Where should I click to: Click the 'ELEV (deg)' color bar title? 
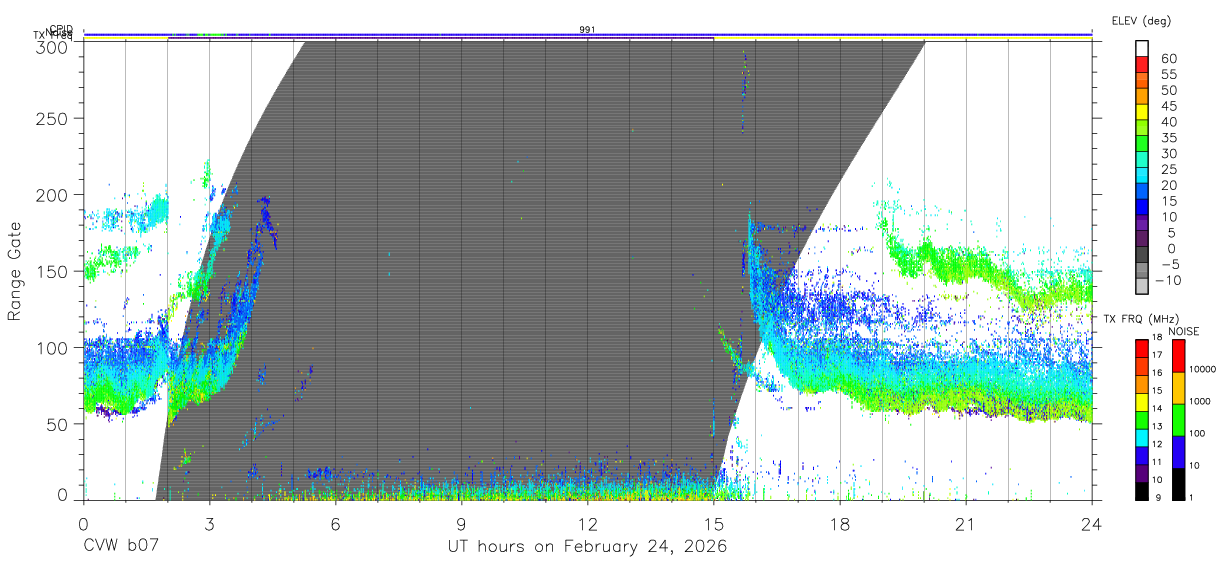(x=1141, y=20)
